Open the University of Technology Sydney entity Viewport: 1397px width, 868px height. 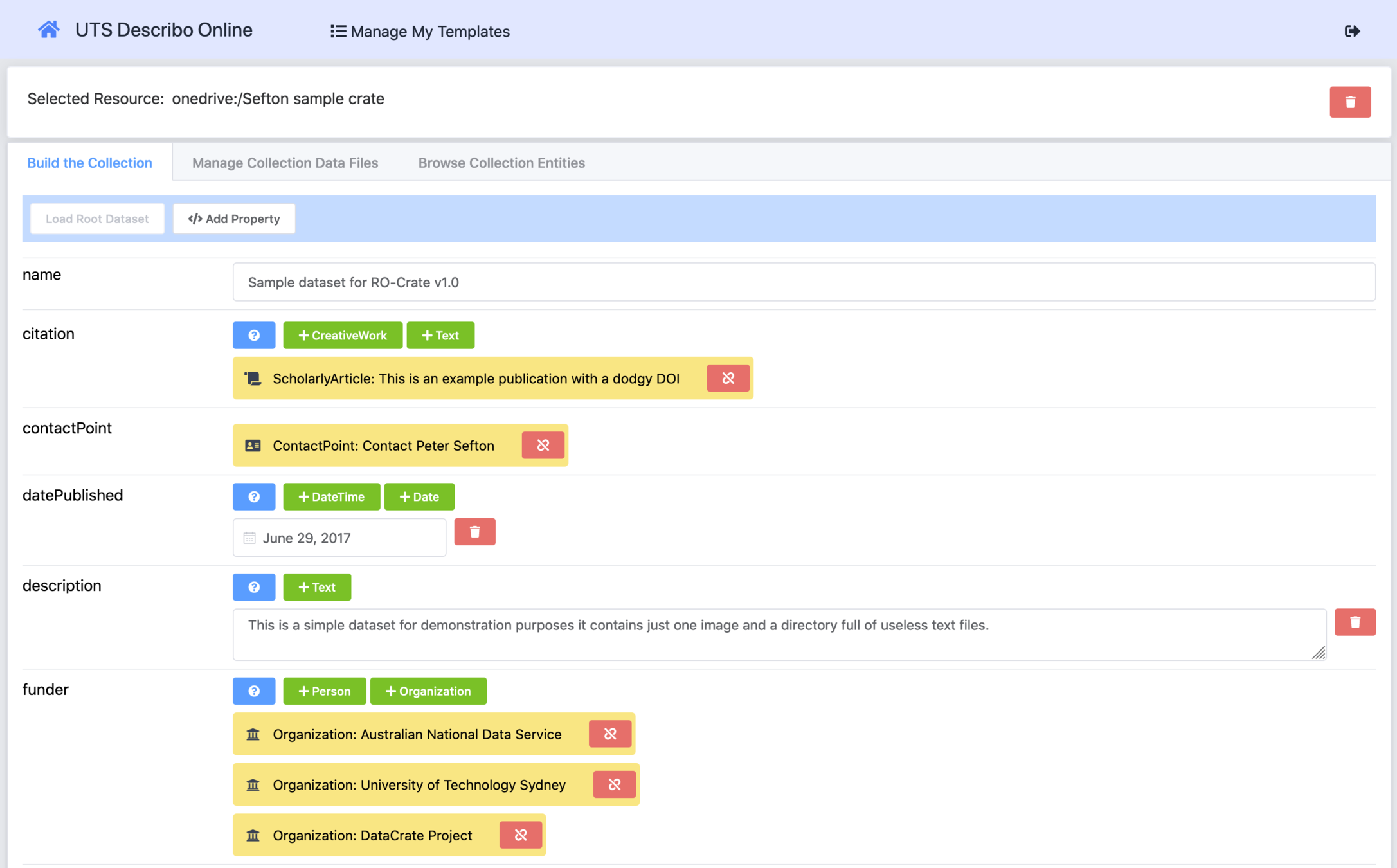coord(419,784)
